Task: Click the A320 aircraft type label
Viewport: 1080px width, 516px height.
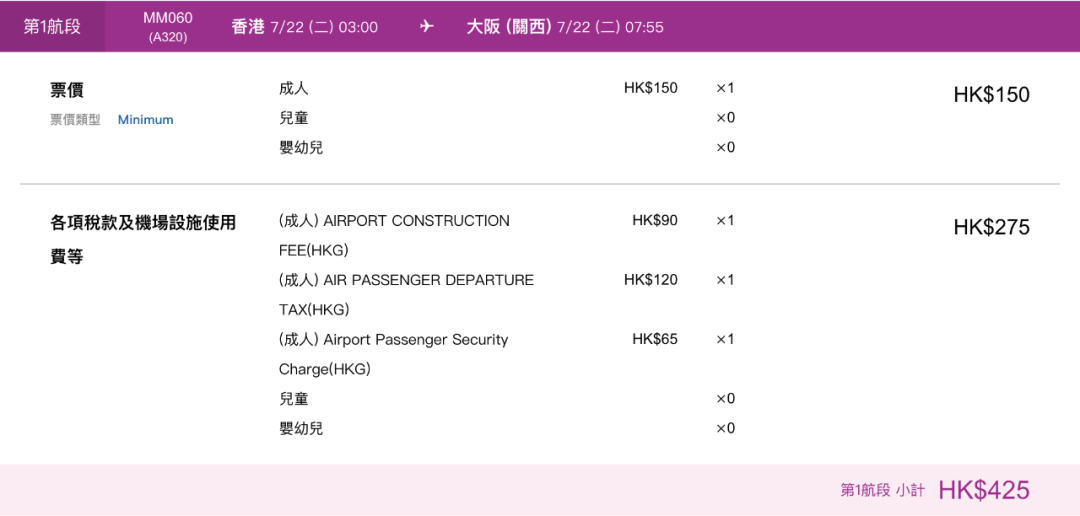Action: 168,38
